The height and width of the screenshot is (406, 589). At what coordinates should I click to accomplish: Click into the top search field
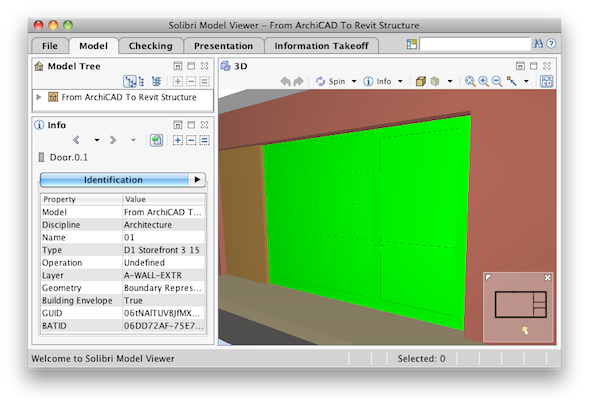click(474, 44)
